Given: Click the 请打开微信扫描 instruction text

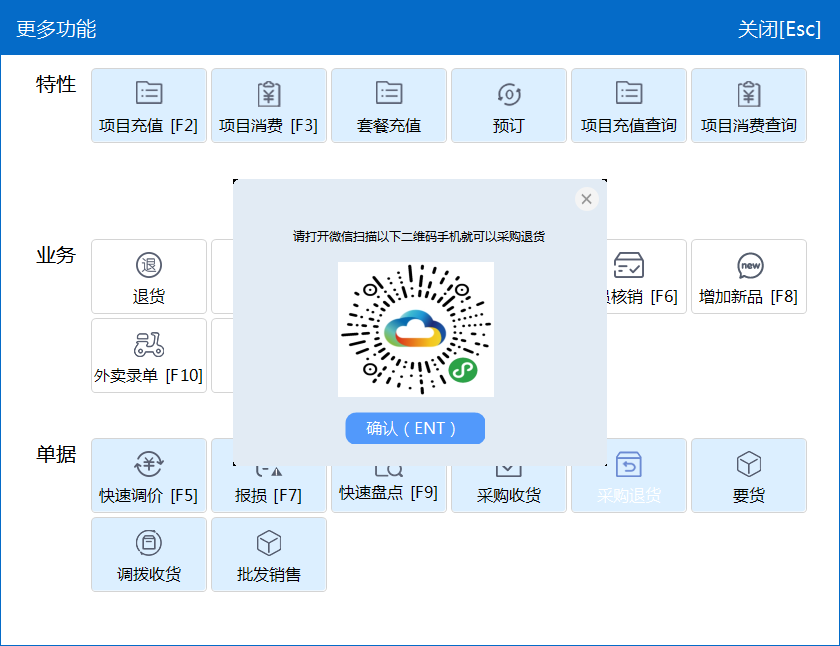Looking at the screenshot, I should [x=419, y=236].
